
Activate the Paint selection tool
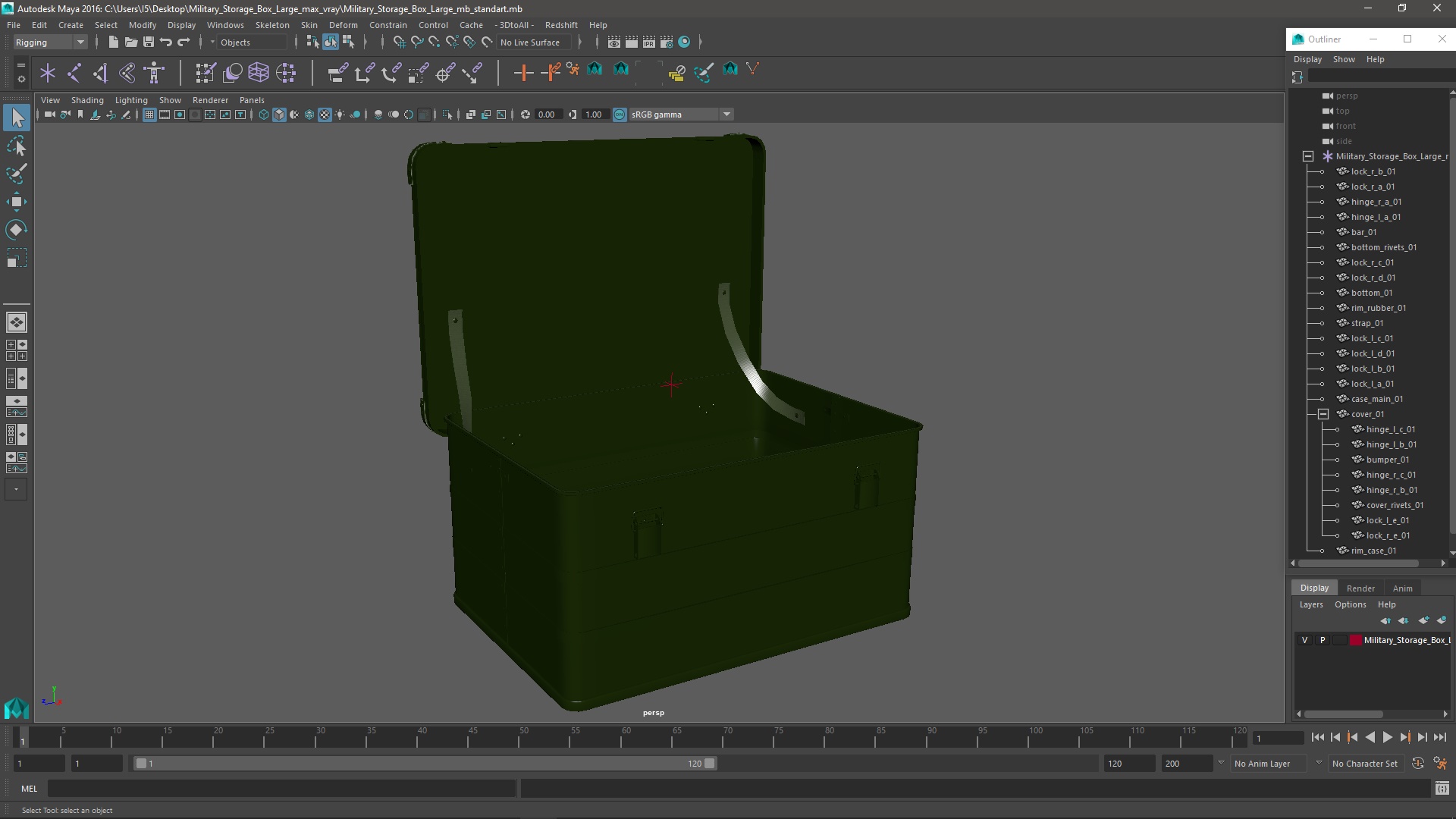click(17, 174)
